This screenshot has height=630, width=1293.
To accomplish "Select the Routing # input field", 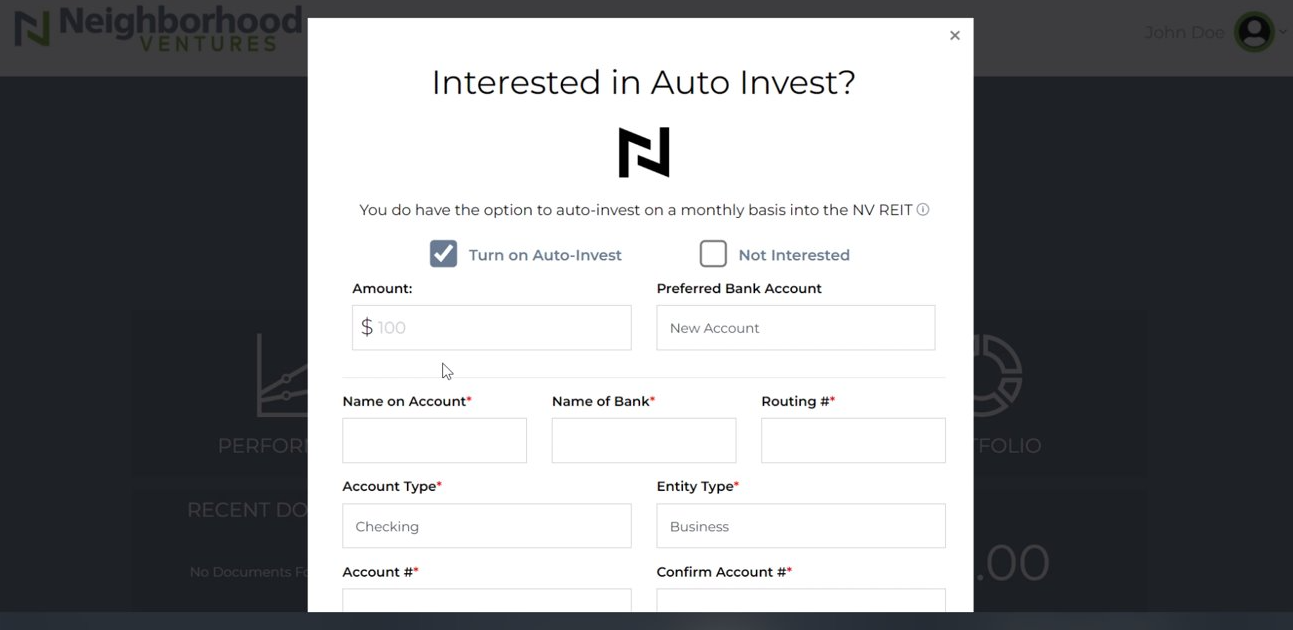I will [852, 441].
